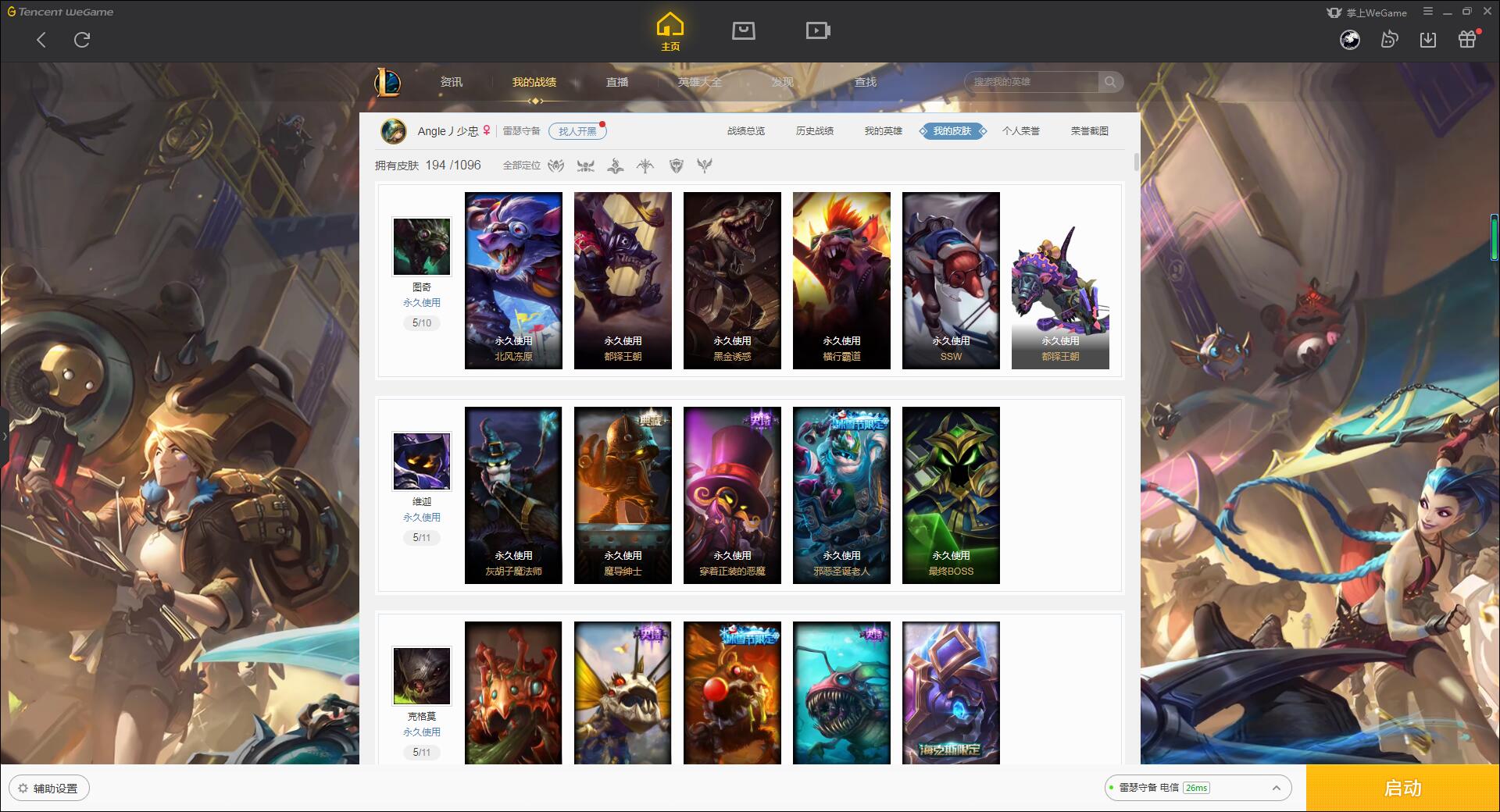Open the 个人荣誉 sub-tab
The width and height of the screenshot is (1500, 812).
(x=1021, y=131)
